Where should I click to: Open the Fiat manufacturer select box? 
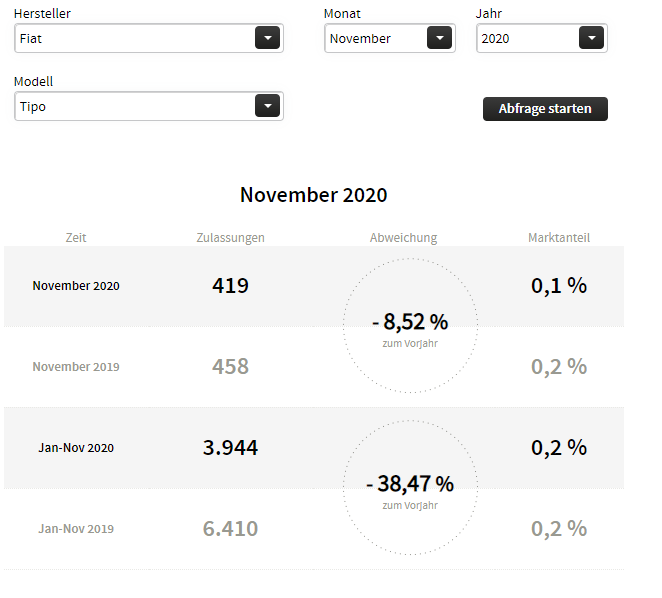tap(135, 38)
